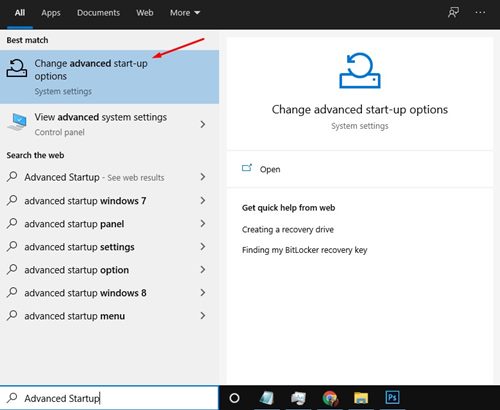Click search icon beside advanced startup panel
This screenshot has width=500, height=410.
(12, 223)
